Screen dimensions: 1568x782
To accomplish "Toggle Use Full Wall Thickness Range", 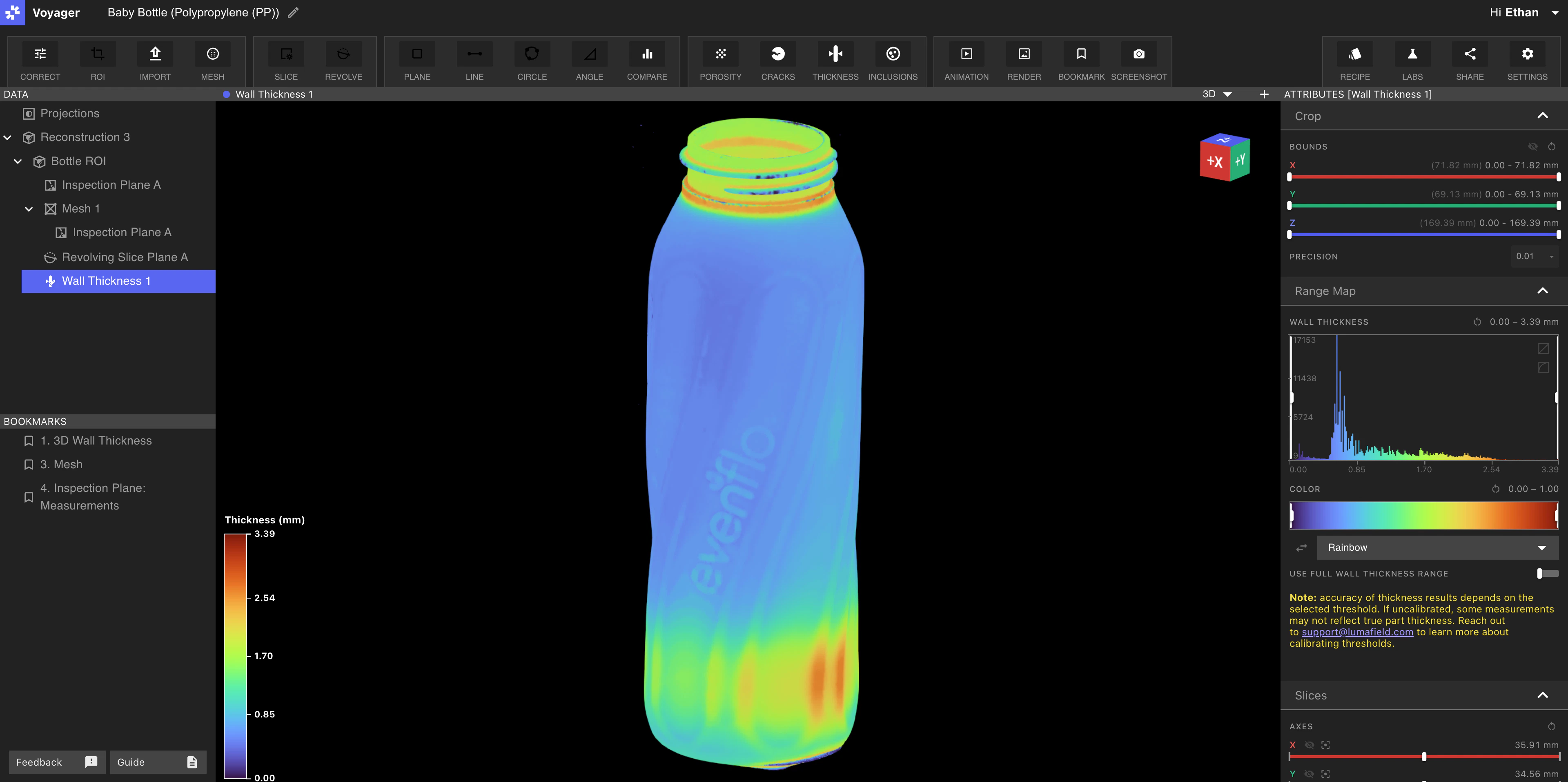I will click(1547, 573).
